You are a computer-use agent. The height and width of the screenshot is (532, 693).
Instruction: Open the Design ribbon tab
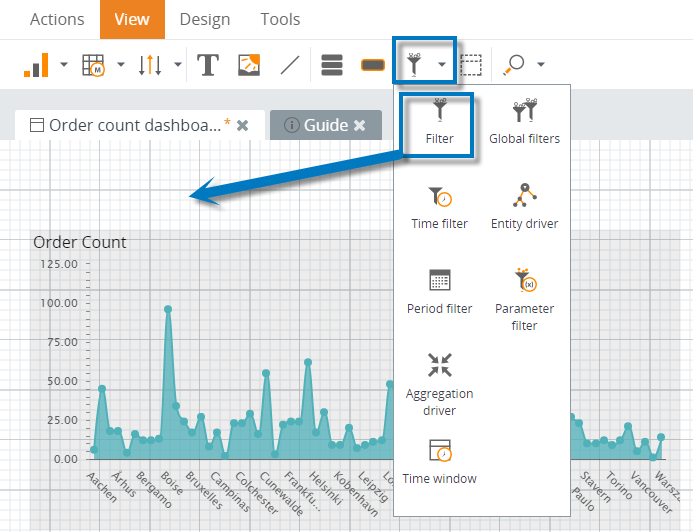pyautogui.click(x=205, y=19)
